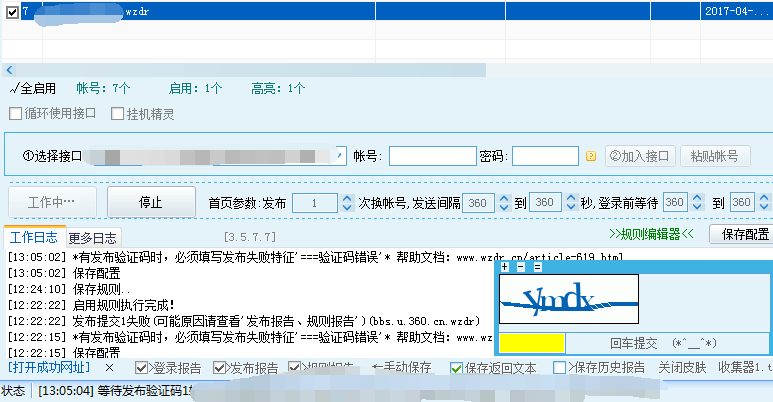Click the [12:22:22] 启用规则执行完成! log line
Image resolution: width=773 pixels, height=402 pixels.
(91, 305)
